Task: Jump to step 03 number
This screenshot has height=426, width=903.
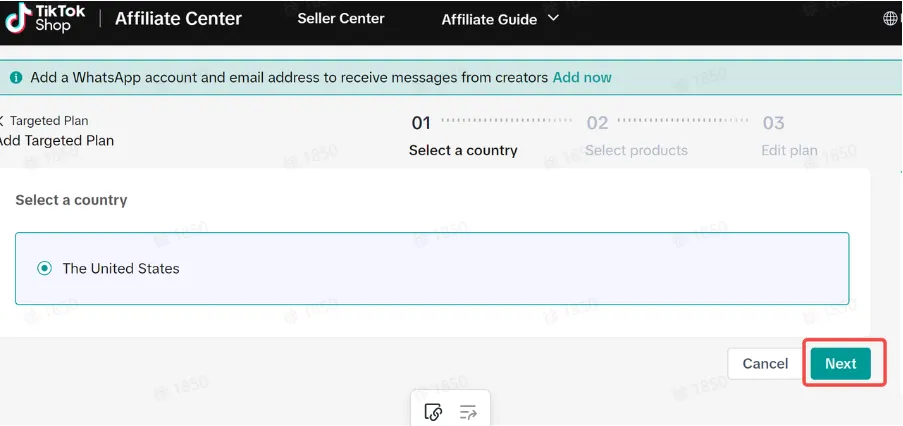Action: pos(773,123)
